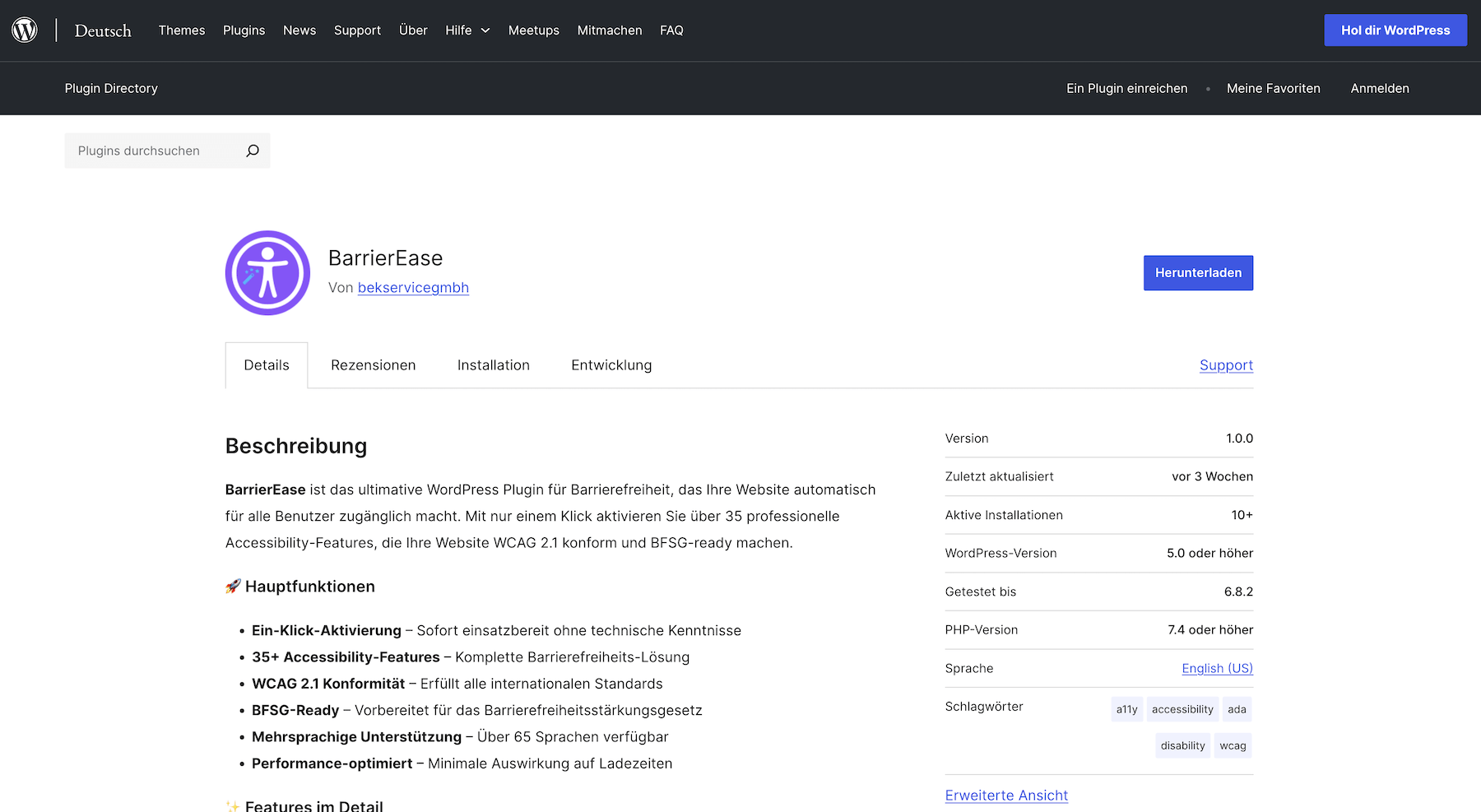Image resolution: width=1481 pixels, height=812 pixels.
Task: Click the accessibility tag
Action: pyautogui.click(x=1182, y=709)
